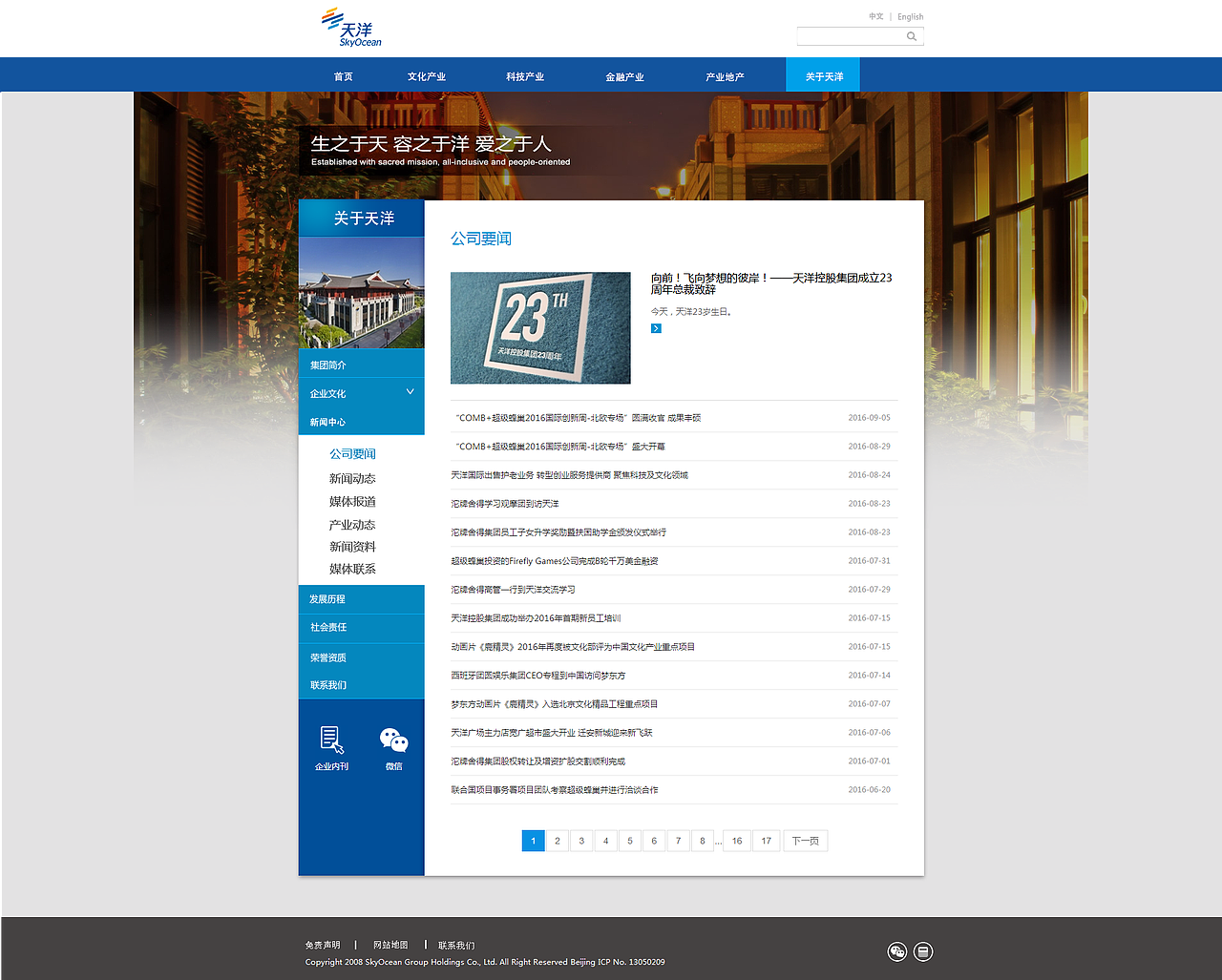The image size is (1222, 980).
Task: Open the 2016-08-29 COMB+ 盛大开幕 article
Action: point(560,447)
